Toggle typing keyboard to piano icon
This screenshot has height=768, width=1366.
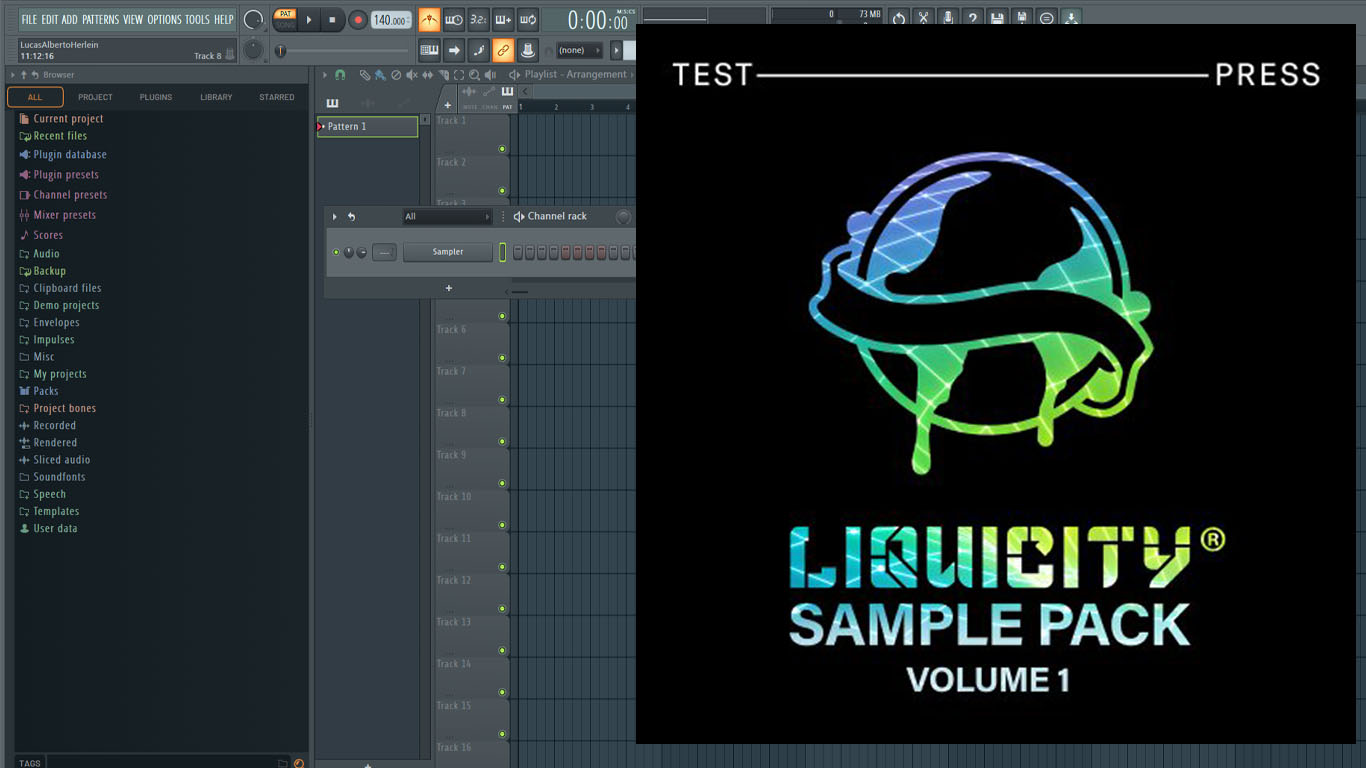429,50
